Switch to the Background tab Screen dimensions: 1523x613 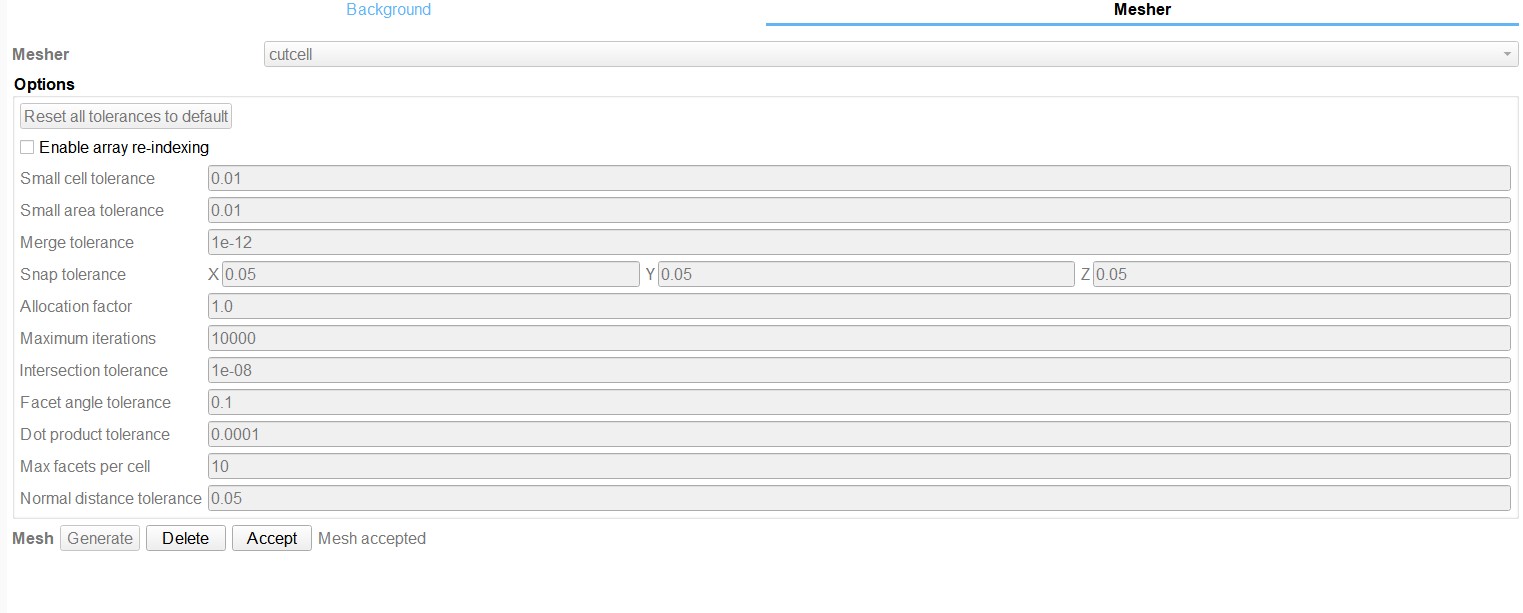pyautogui.click(x=388, y=10)
